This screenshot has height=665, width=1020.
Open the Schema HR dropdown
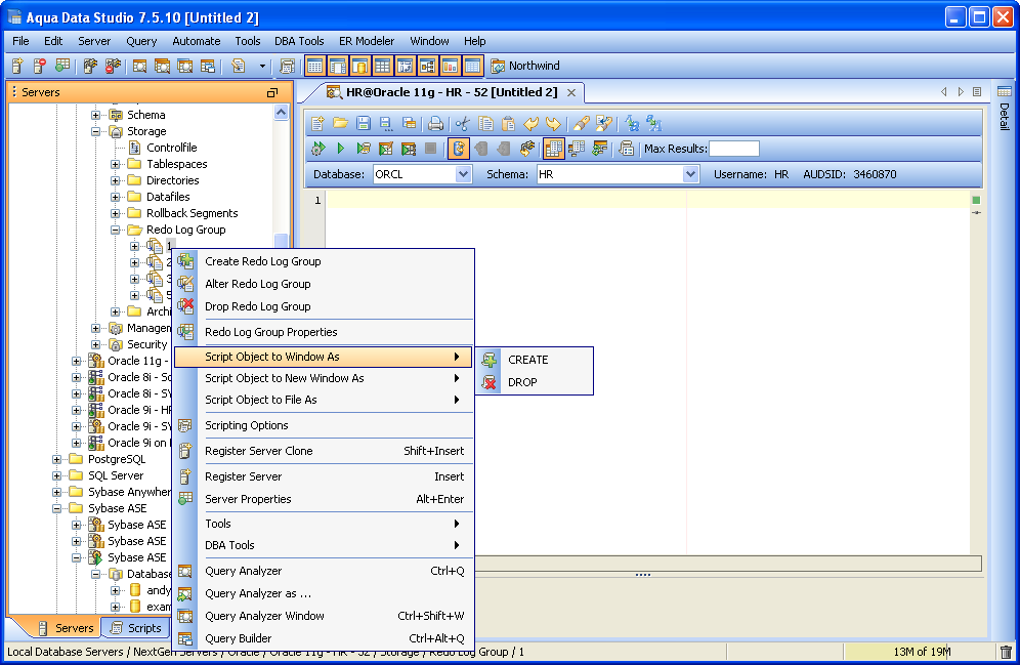[x=691, y=174]
